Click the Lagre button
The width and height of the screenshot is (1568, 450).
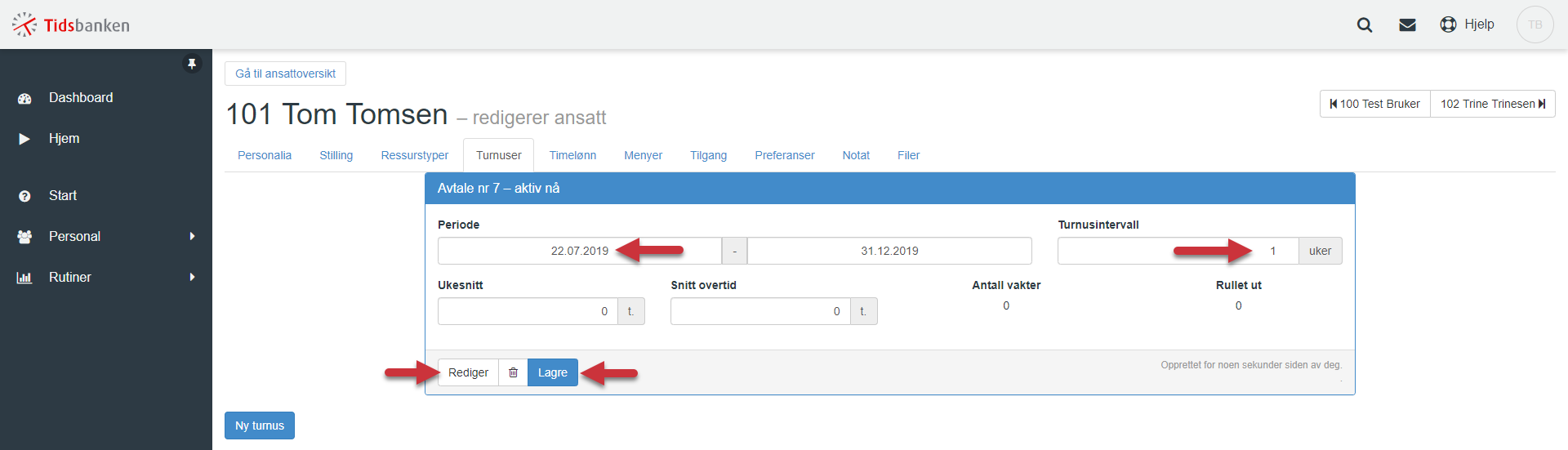553,372
